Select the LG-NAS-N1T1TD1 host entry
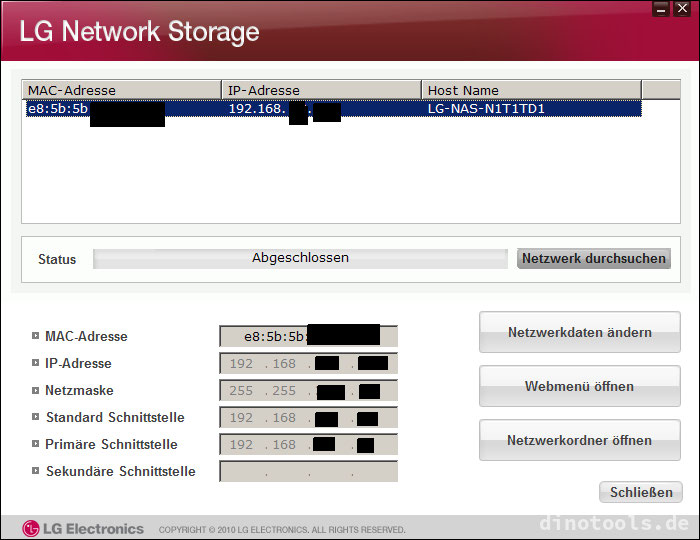The image size is (700, 540). point(486,109)
